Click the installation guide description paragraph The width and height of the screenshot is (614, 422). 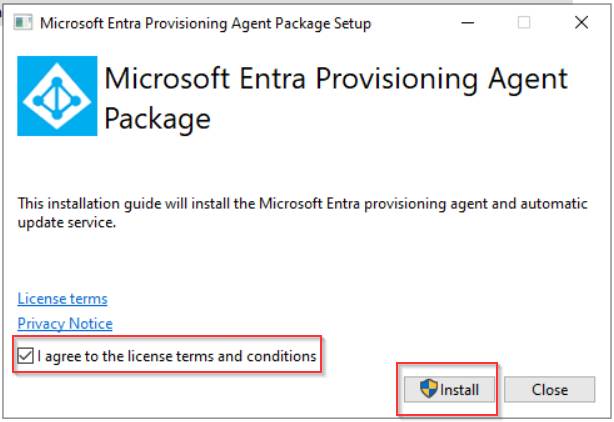coord(300,204)
